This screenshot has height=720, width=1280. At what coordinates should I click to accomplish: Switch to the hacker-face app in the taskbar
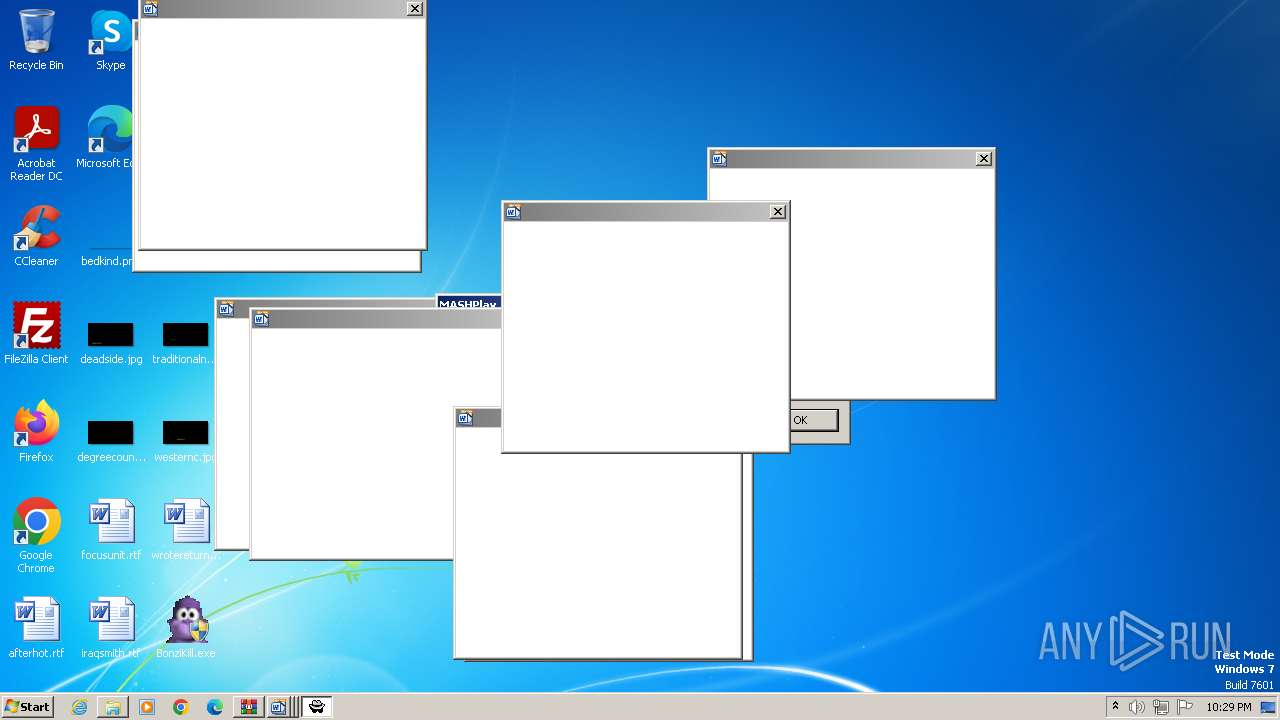(x=317, y=707)
